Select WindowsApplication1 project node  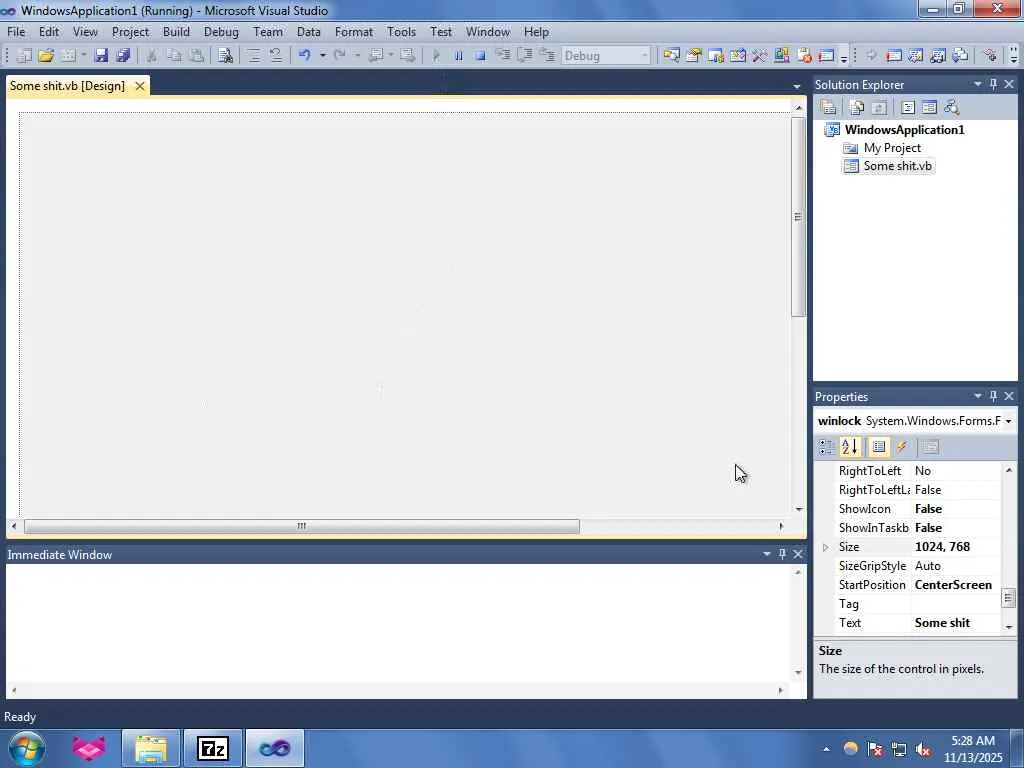[904, 129]
